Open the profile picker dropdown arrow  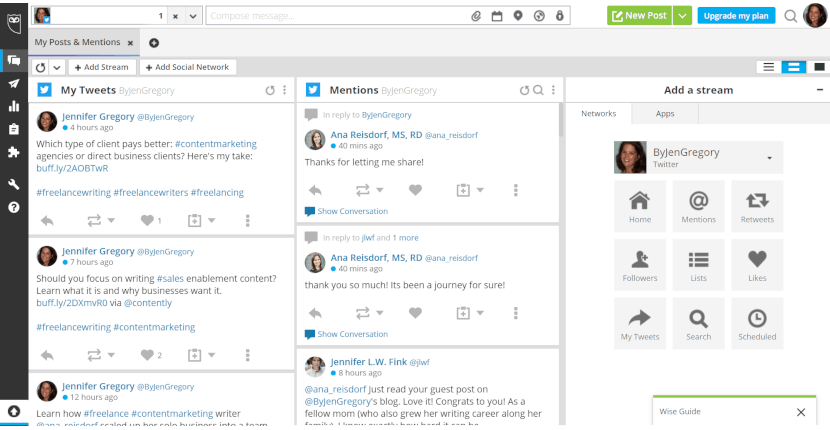click(x=193, y=16)
